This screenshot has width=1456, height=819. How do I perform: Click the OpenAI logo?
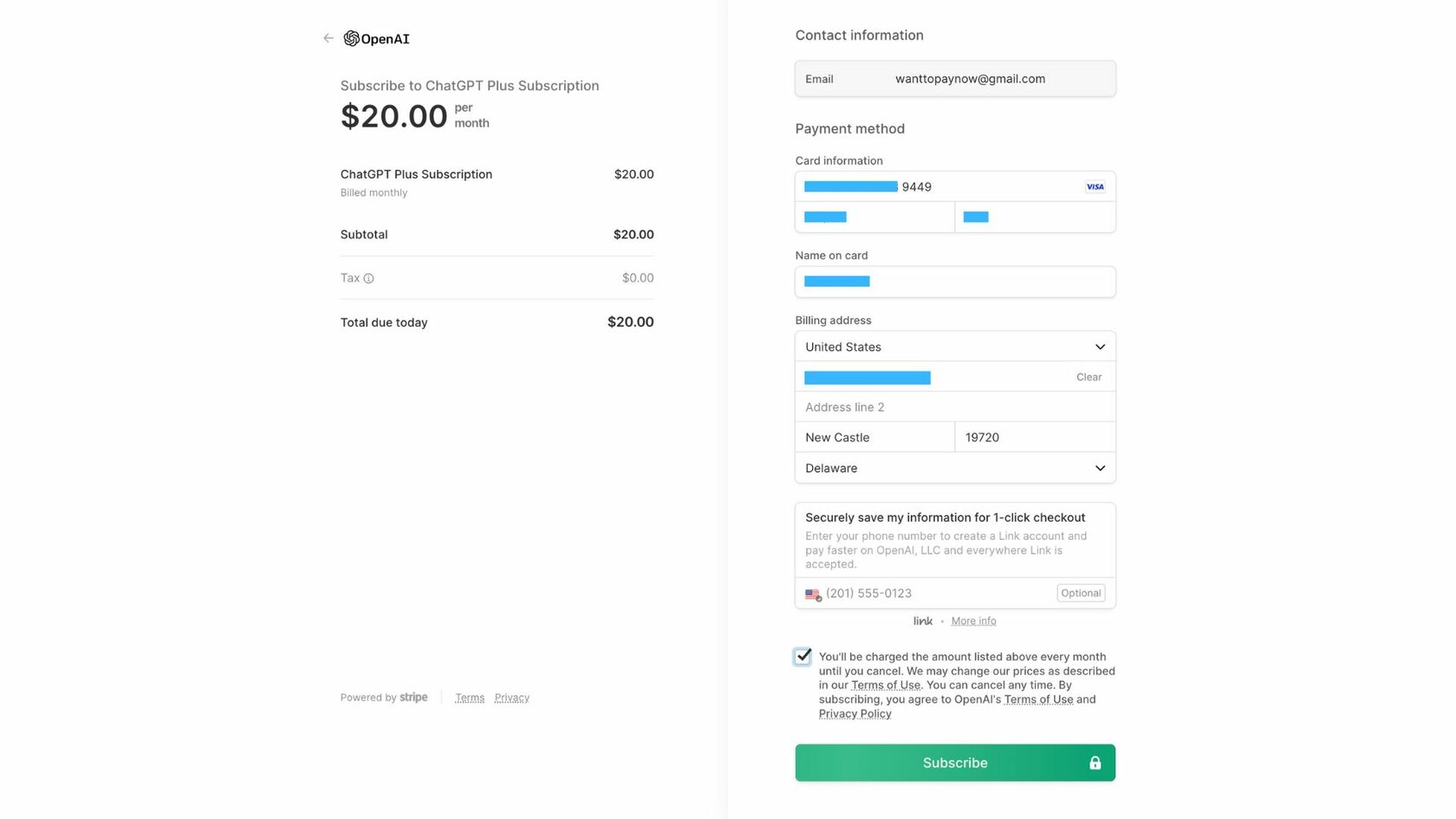pos(377,38)
